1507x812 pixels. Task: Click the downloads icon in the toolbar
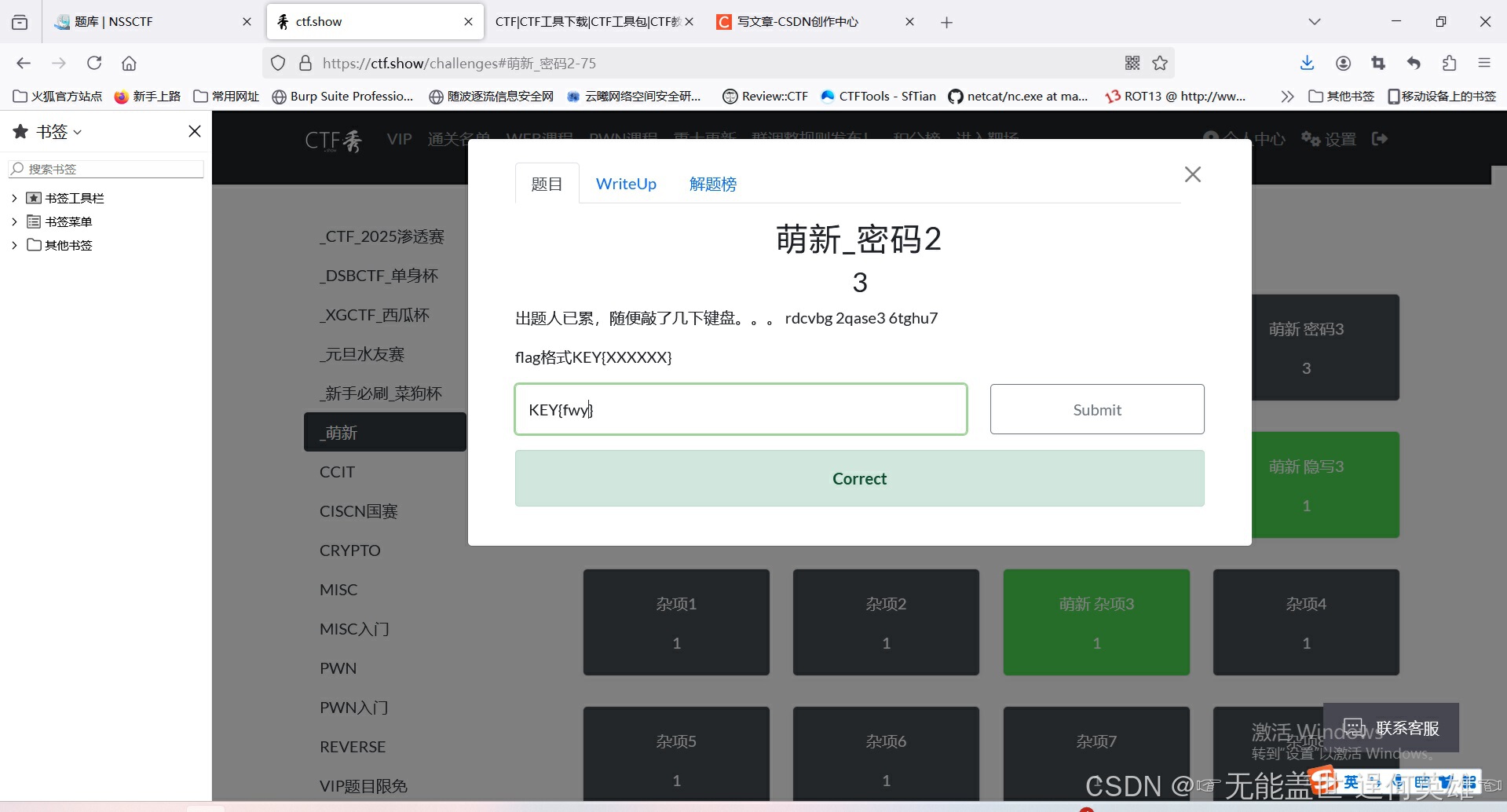click(x=1306, y=63)
